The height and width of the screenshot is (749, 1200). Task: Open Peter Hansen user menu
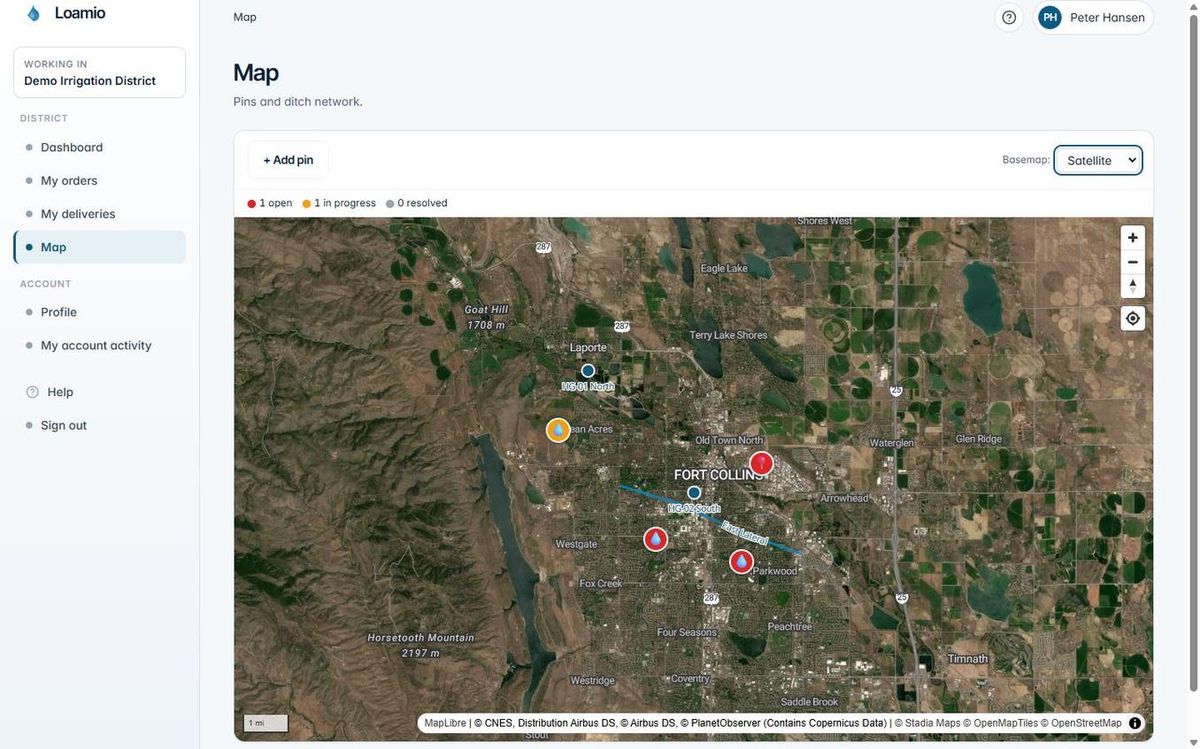pyautogui.click(x=1093, y=17)
